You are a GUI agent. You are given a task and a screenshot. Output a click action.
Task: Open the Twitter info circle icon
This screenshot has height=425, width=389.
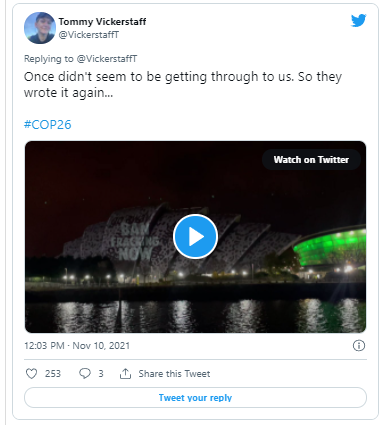359,345
